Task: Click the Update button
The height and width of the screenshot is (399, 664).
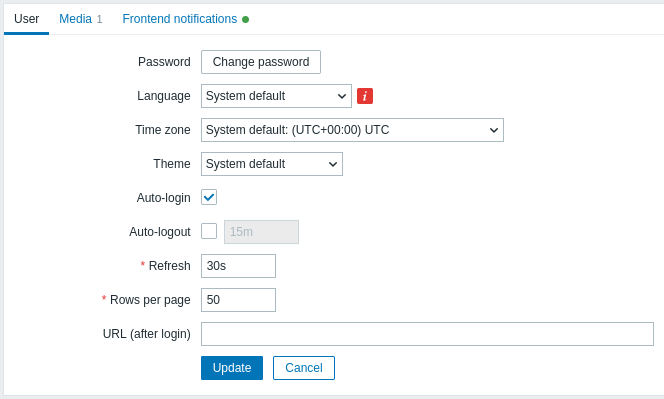Action: pyautogui.click(x=232, y=368)
